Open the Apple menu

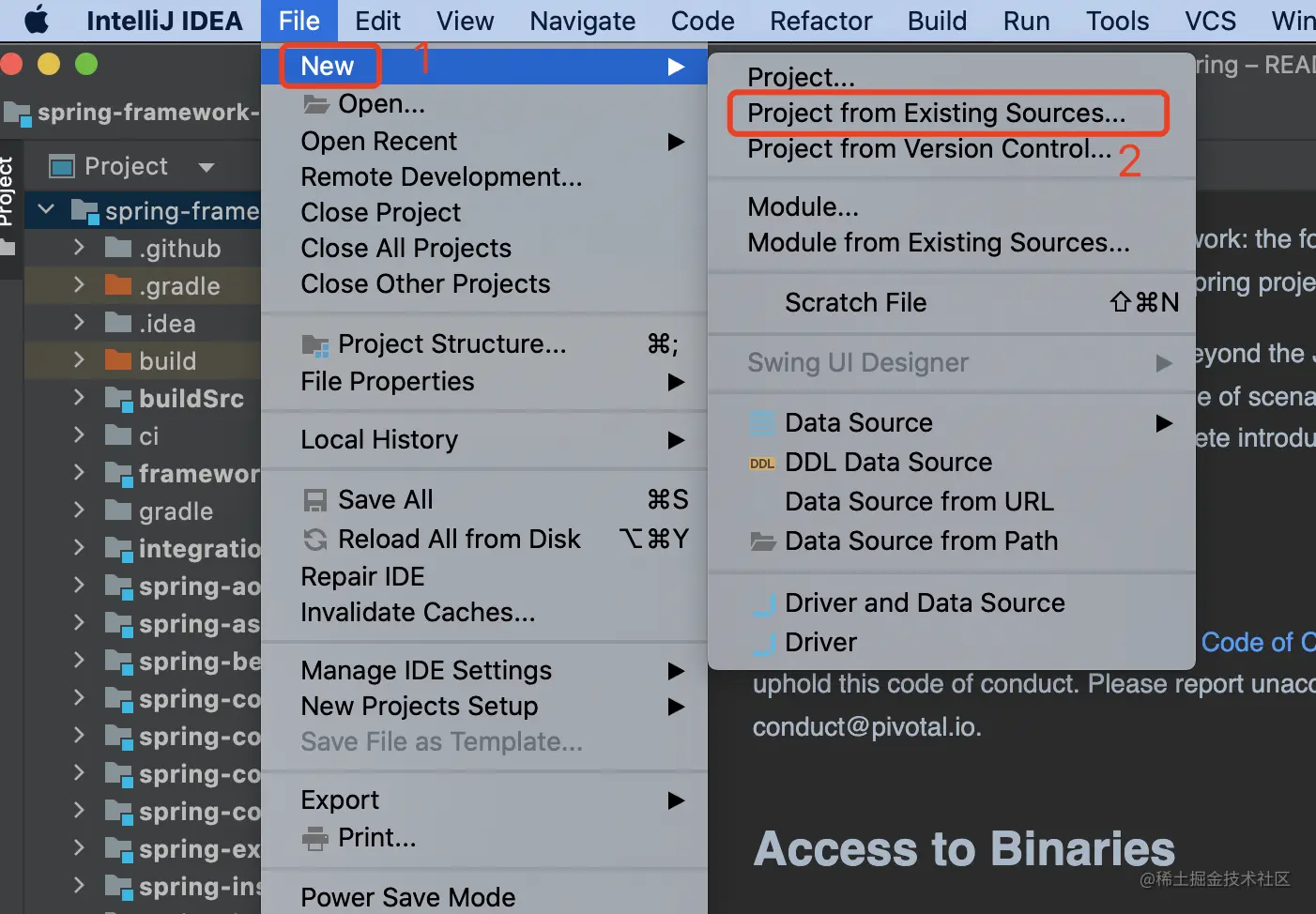(36, 20)
